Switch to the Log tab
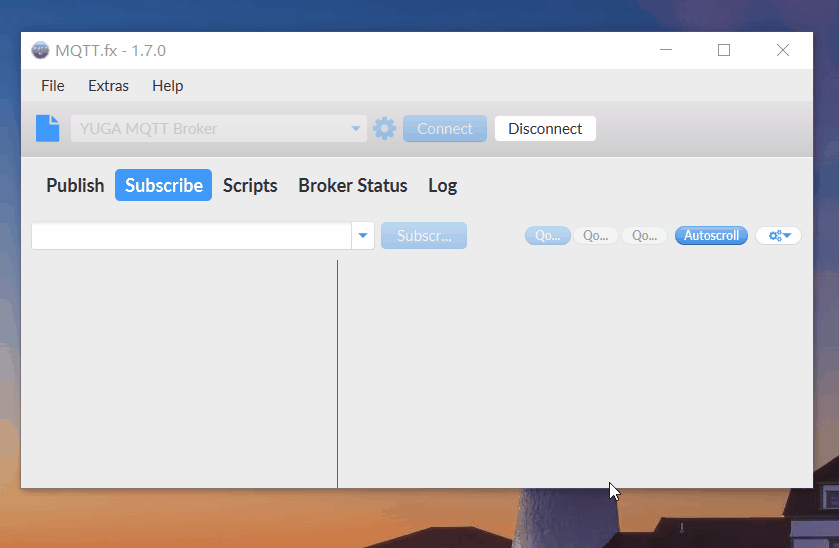This screenshot has height=548, width=839. click(x=443, y=185)
